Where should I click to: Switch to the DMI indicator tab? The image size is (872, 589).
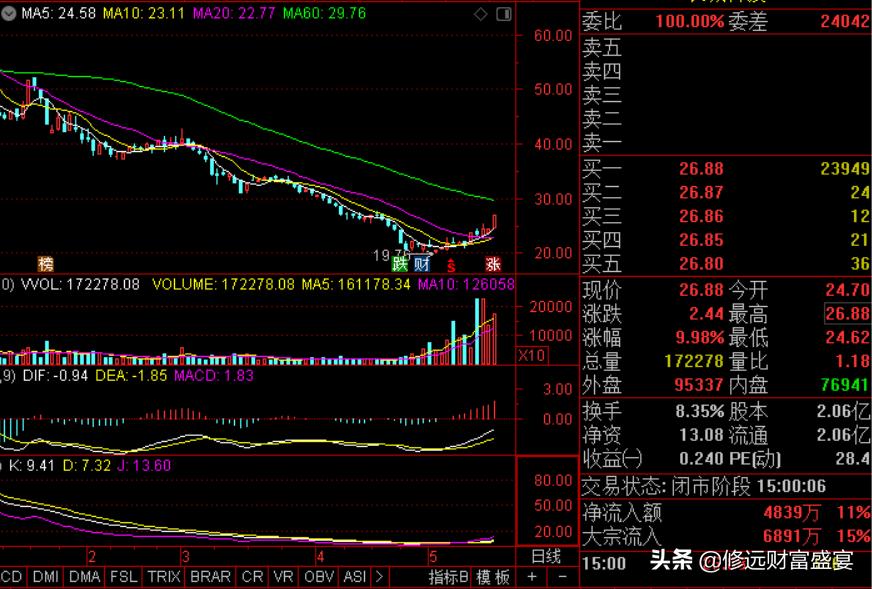click(44, 577)
